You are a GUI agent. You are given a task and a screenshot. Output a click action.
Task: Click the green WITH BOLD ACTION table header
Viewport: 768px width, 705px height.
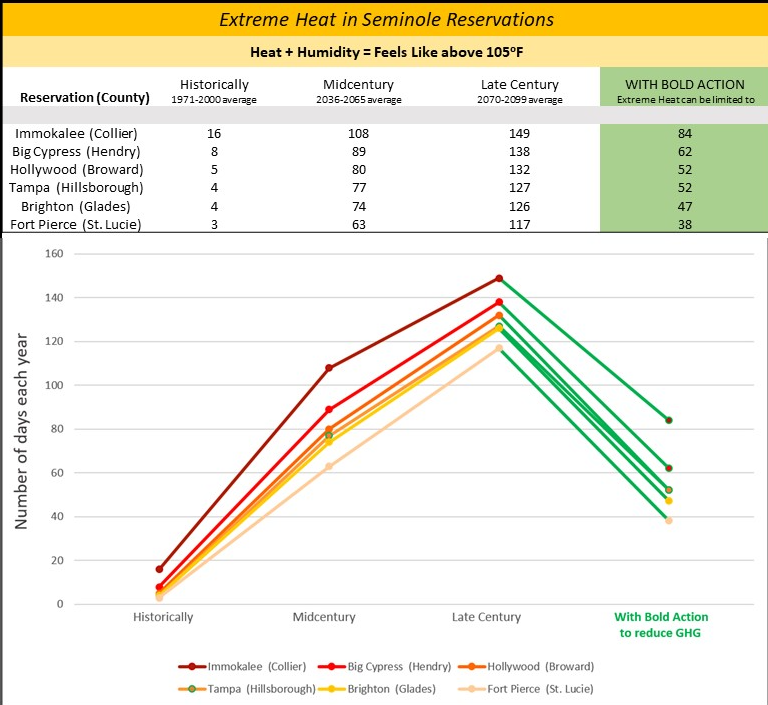click(684, 90)
